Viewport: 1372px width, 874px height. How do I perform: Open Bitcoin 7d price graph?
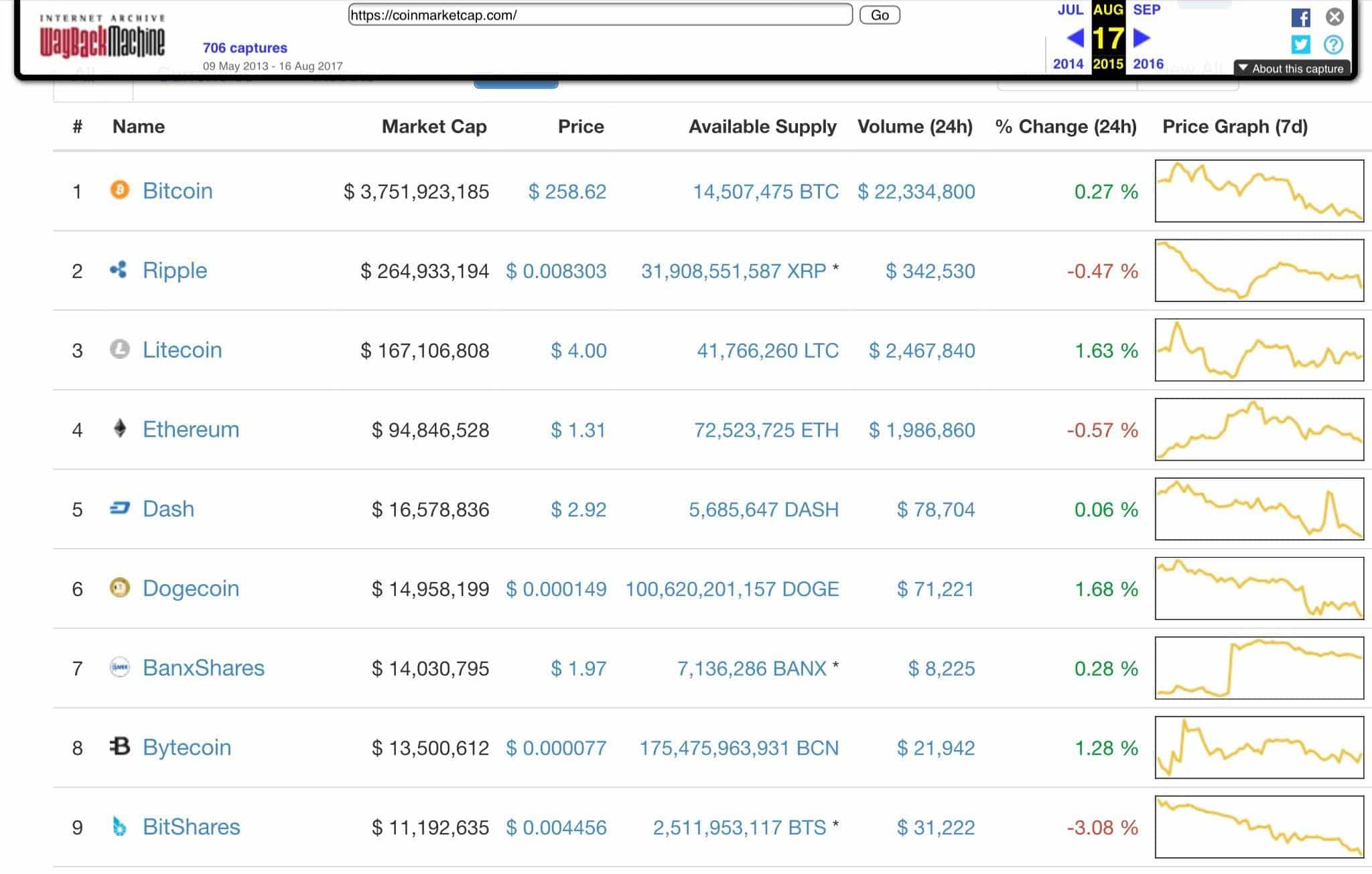pos(1259,191)
